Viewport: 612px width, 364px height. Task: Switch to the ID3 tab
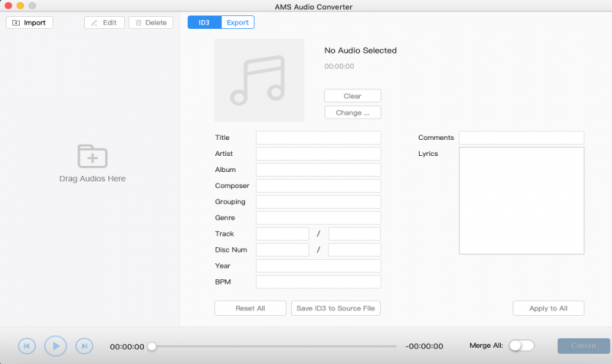coord(204,22)
